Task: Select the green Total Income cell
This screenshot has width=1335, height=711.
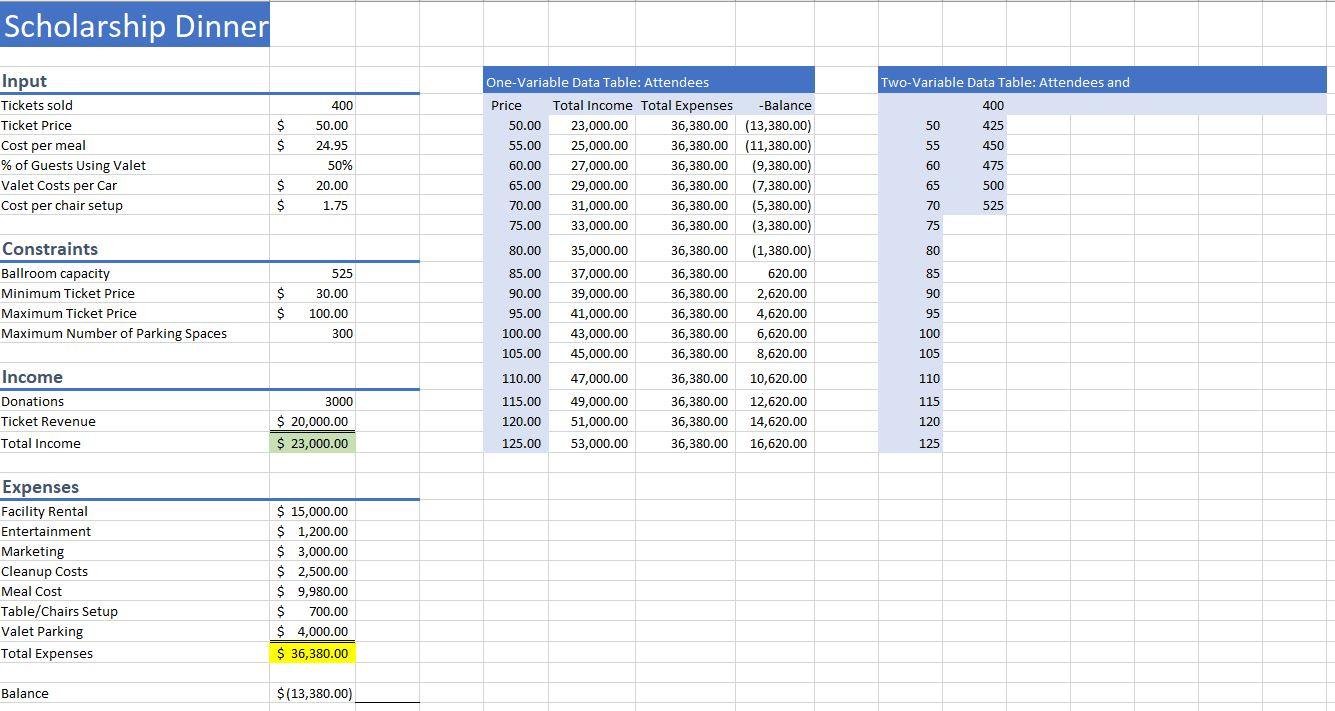Action: [312, 443]
